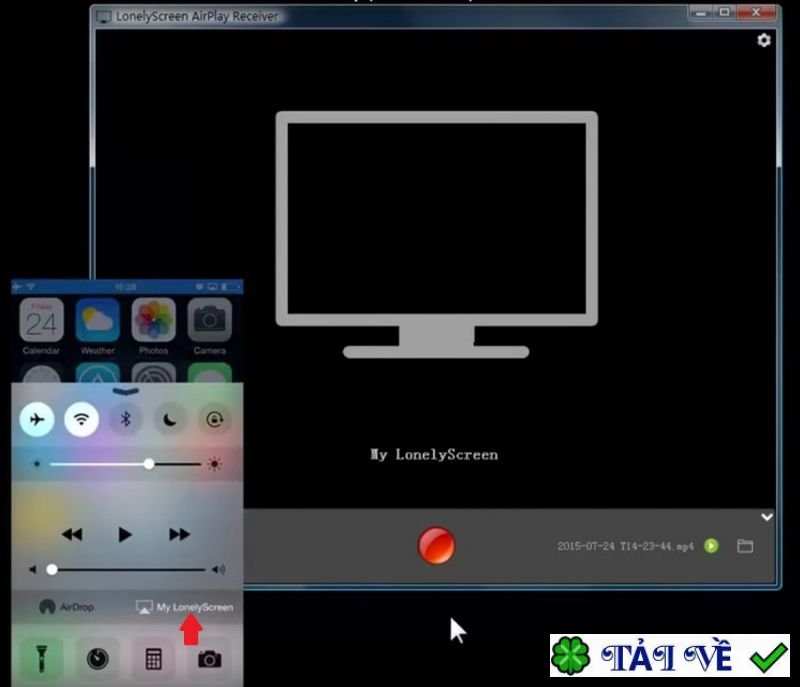Viewport: 800px width, 687px height.
Task: Click the LonelyScreen window title icon
Action: click(x=104, y=16)
